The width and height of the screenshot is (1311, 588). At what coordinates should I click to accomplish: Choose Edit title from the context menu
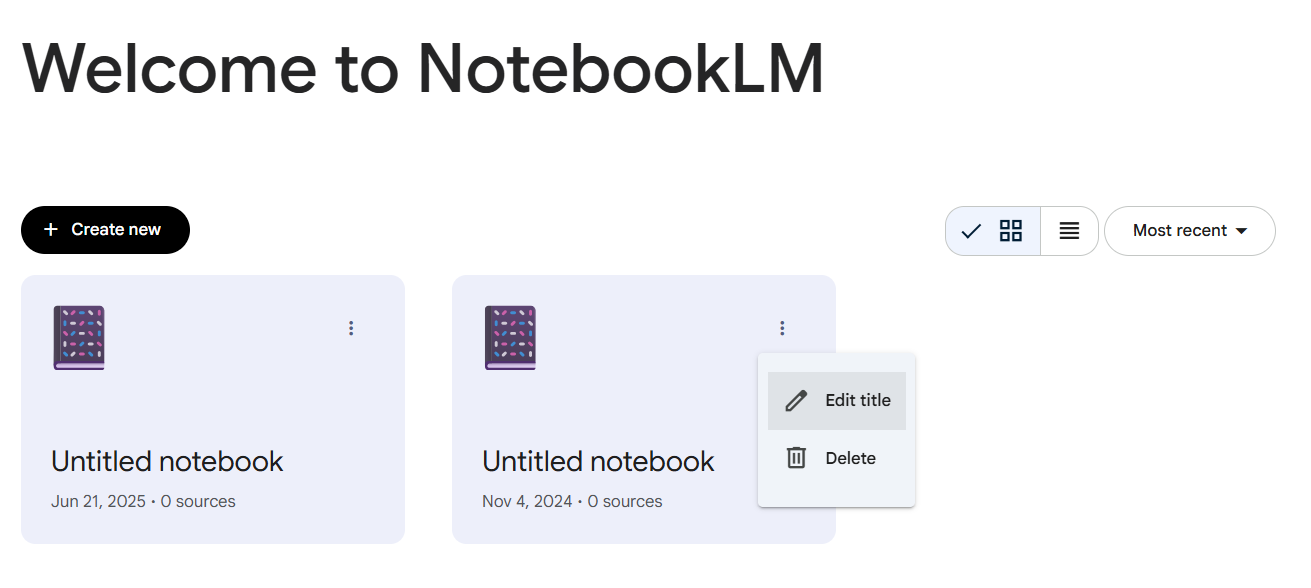point(857,400)
